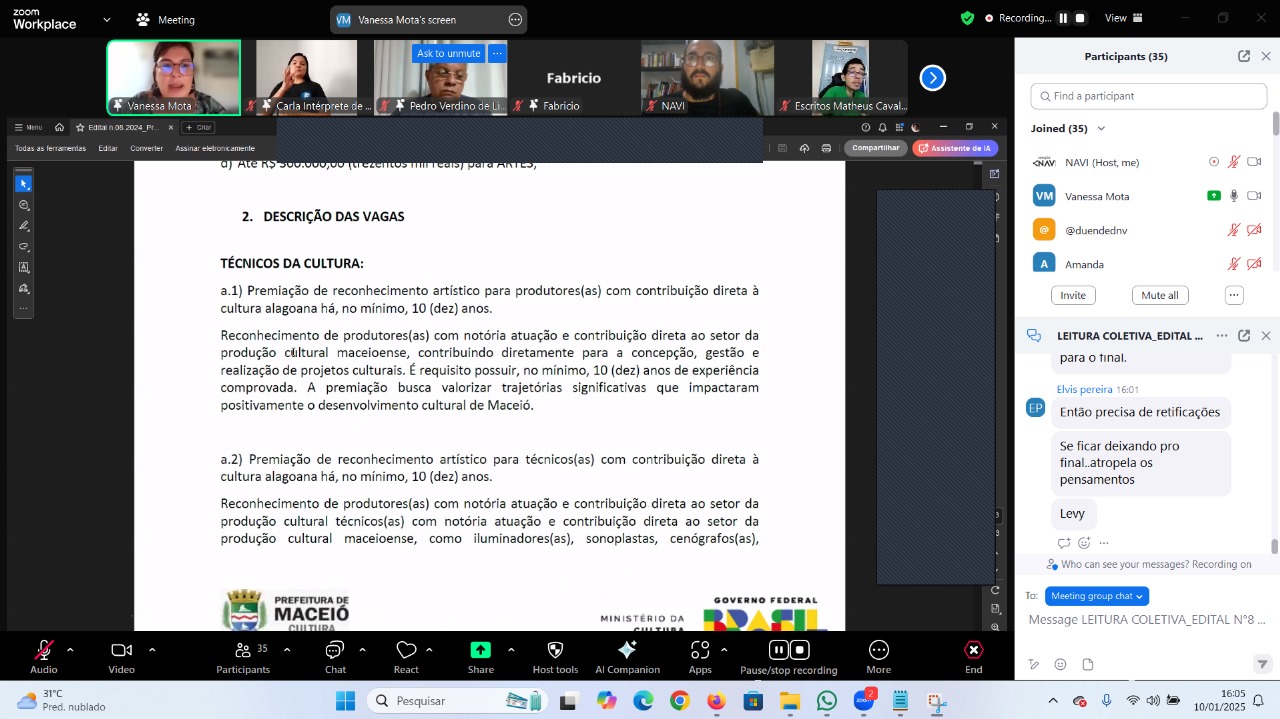This screenshot has width=1280, height=719.
Task: Click the Mute all button
Action: coord(1160,295)
